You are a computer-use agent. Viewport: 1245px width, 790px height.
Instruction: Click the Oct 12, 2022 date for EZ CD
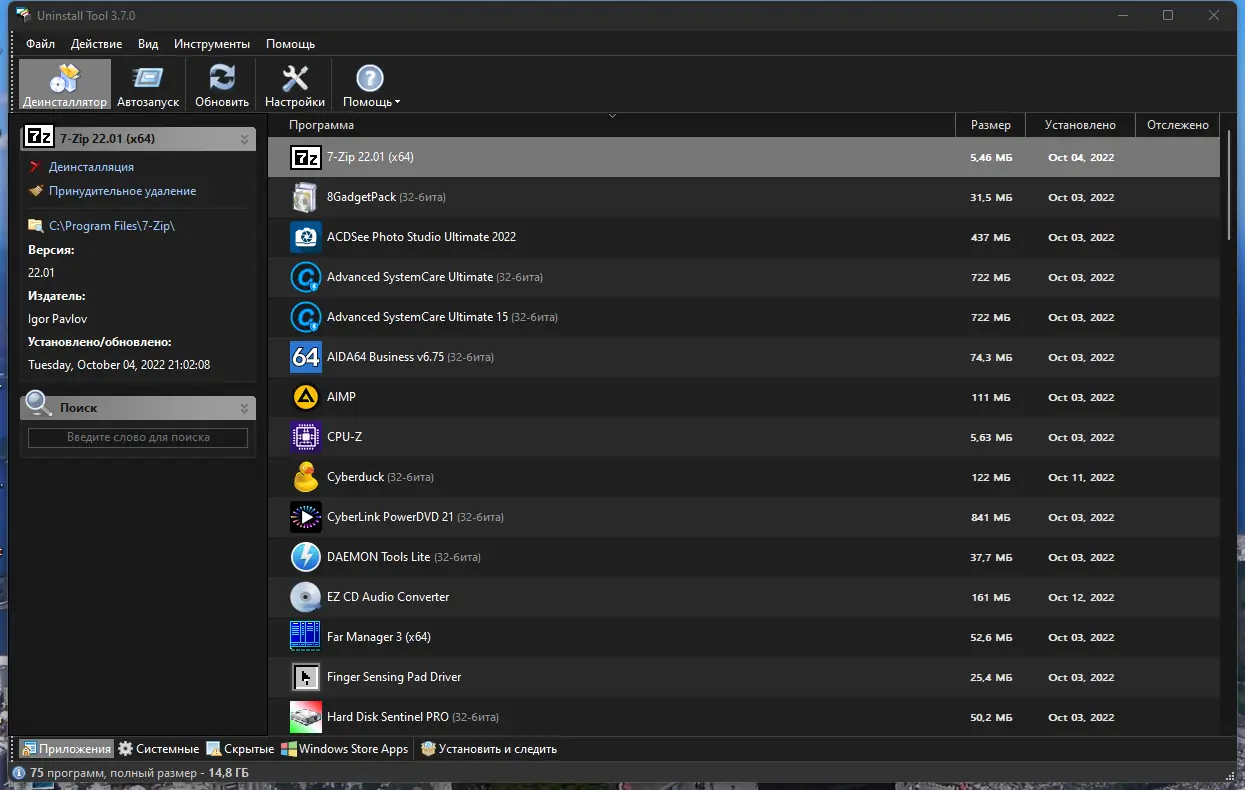point(1081,598)
